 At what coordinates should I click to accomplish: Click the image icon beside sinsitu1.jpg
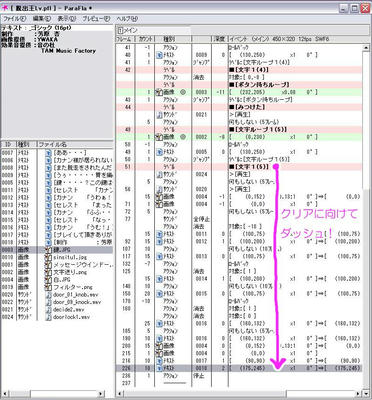point(48,257)
